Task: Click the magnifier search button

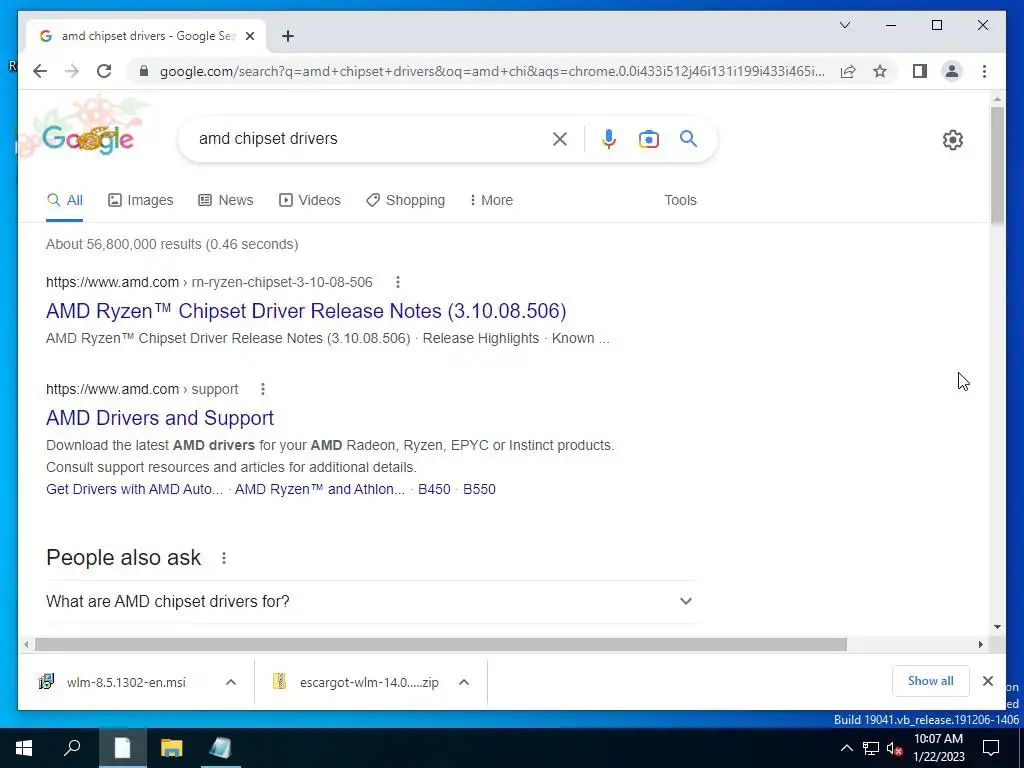Action: (688, 138)
